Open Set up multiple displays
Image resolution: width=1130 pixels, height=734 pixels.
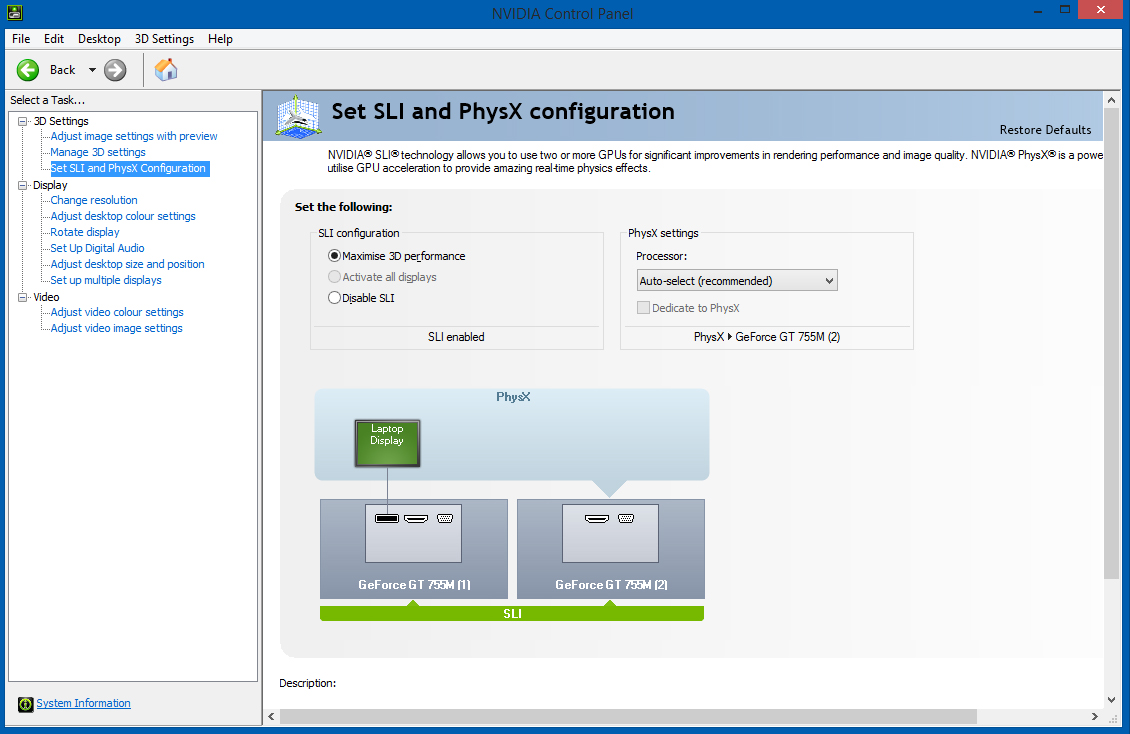[106, 280]
